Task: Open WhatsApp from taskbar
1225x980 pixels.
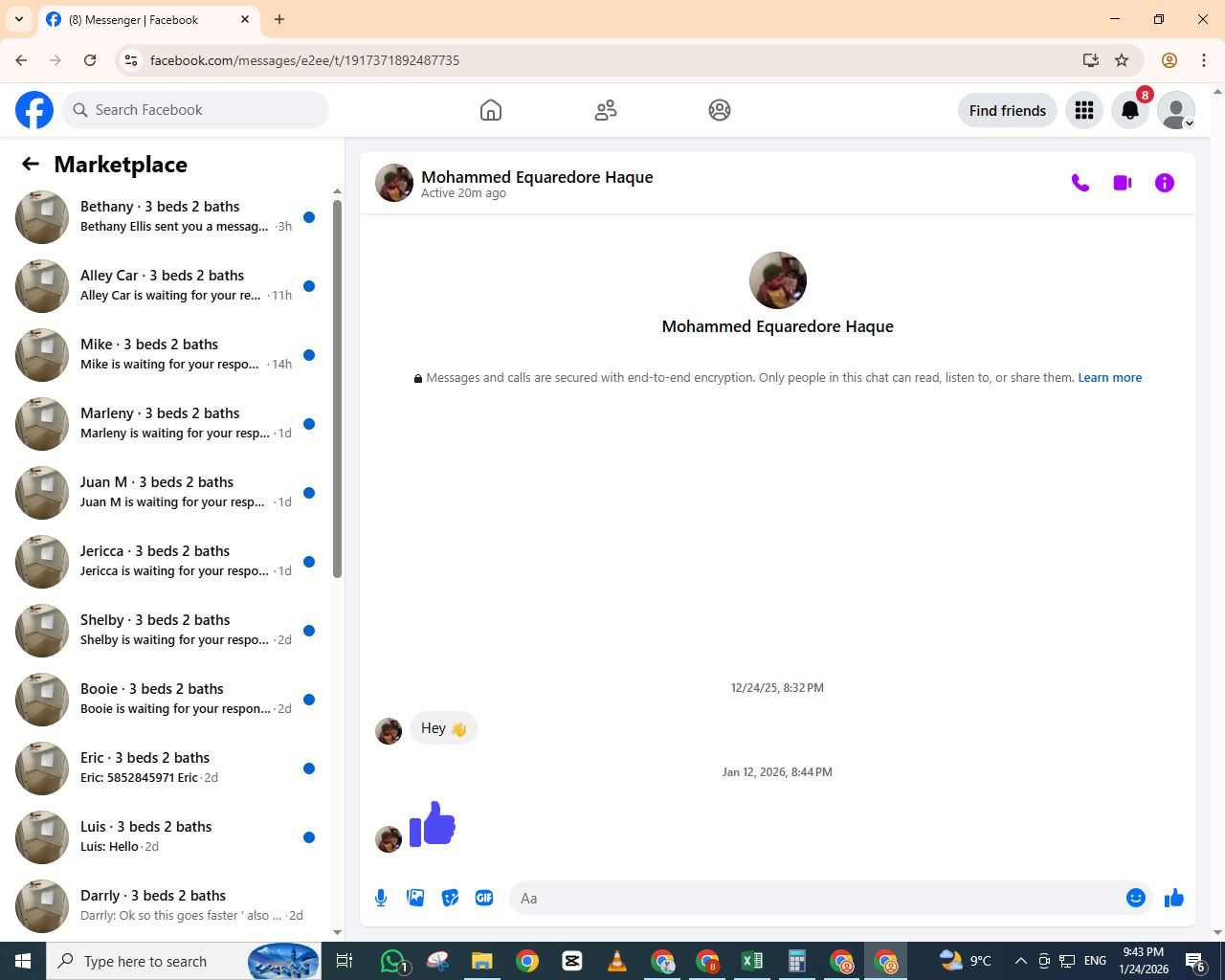Action: point(394,961)
